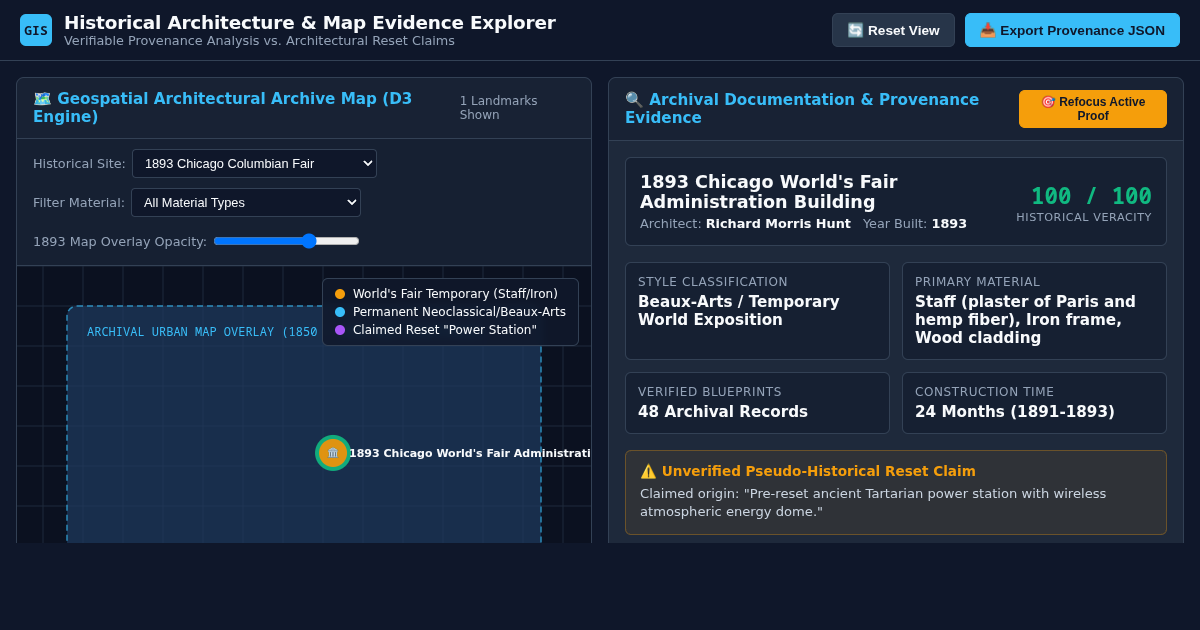Screen dimensions: 1200x630
Task: Click the "48 Archival Records" value
Action: 723,412
